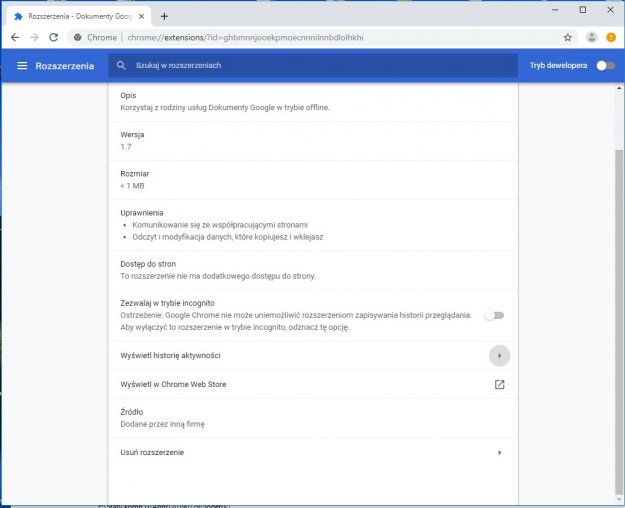The image size is (625, 508).
Task: Minimize the Chrome window
Action: point(555,10)
